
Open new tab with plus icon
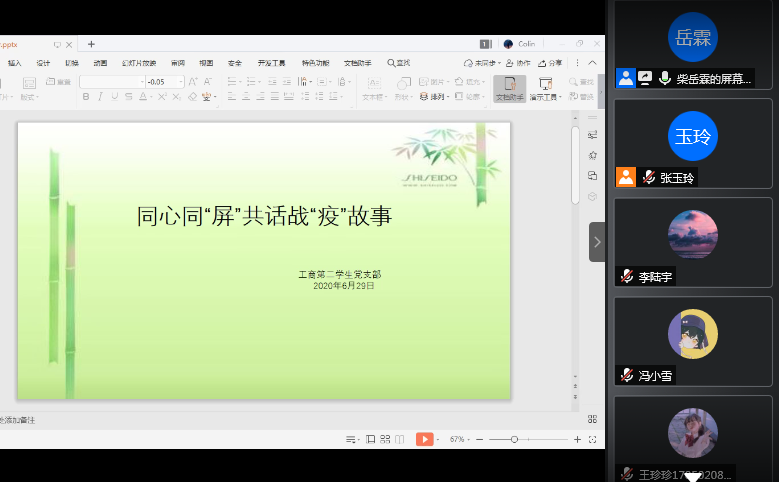point(91,44)
